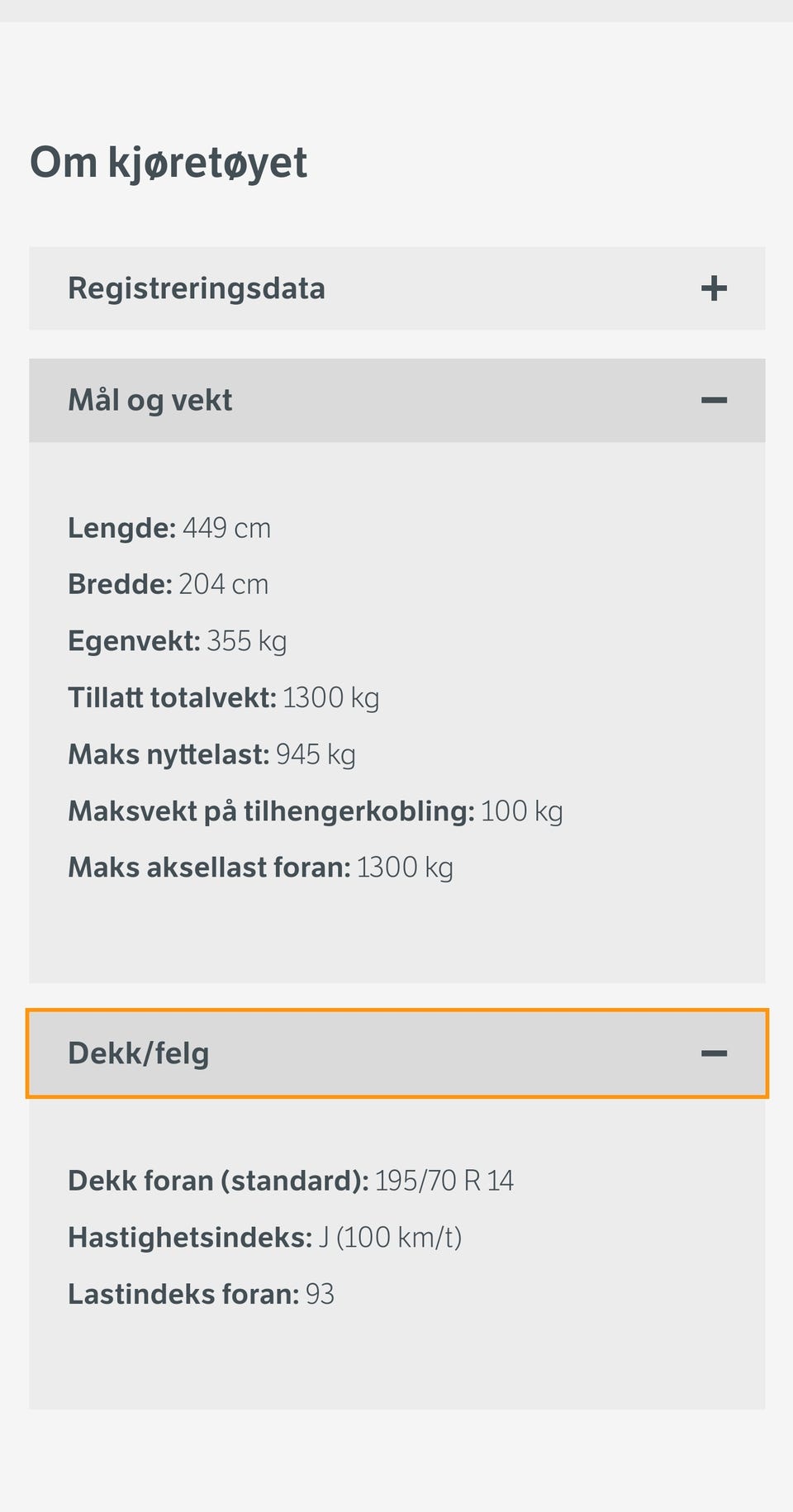The width and height of the screenshot is (793, 1512).
Task: Click the Dekk/felg title text
Action: point(138,1053)
